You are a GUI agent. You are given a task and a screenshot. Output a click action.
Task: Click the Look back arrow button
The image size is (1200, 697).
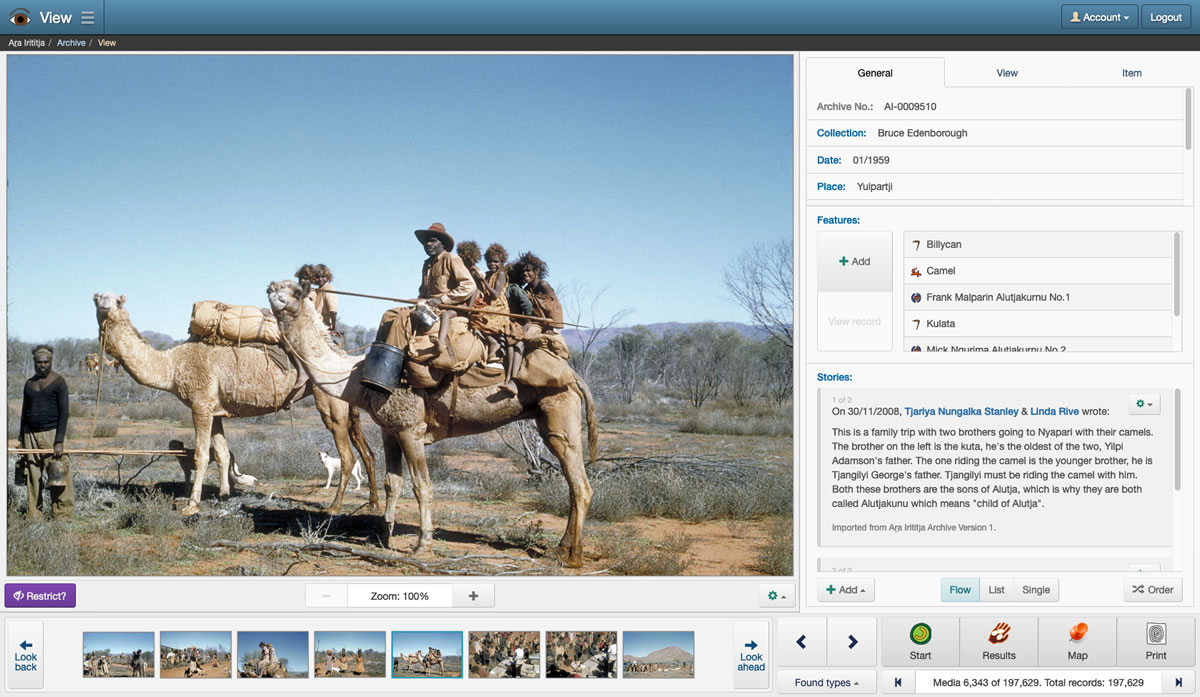pos(26,655)
